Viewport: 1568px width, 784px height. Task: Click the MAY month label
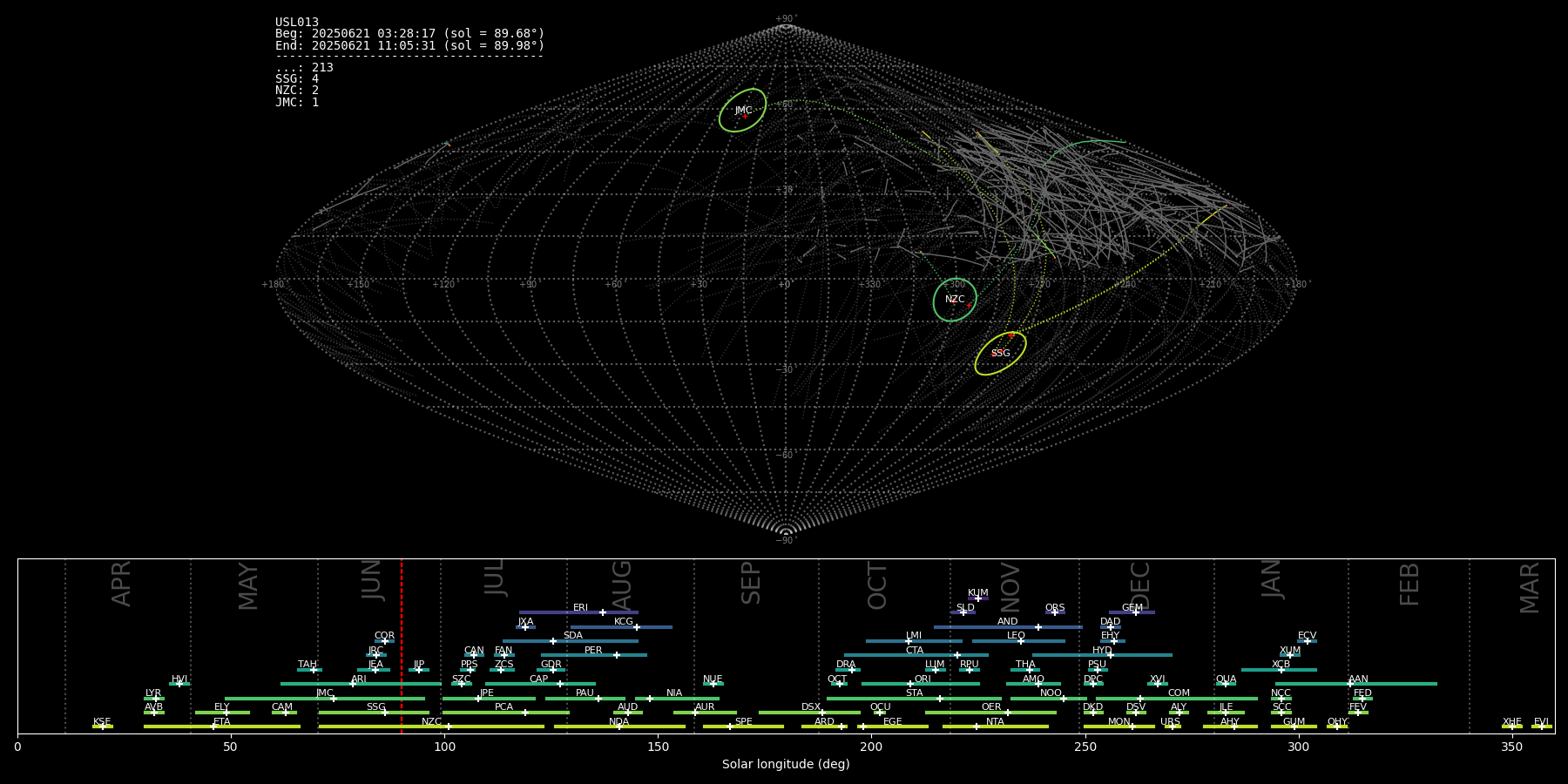[x=248, y=586]
